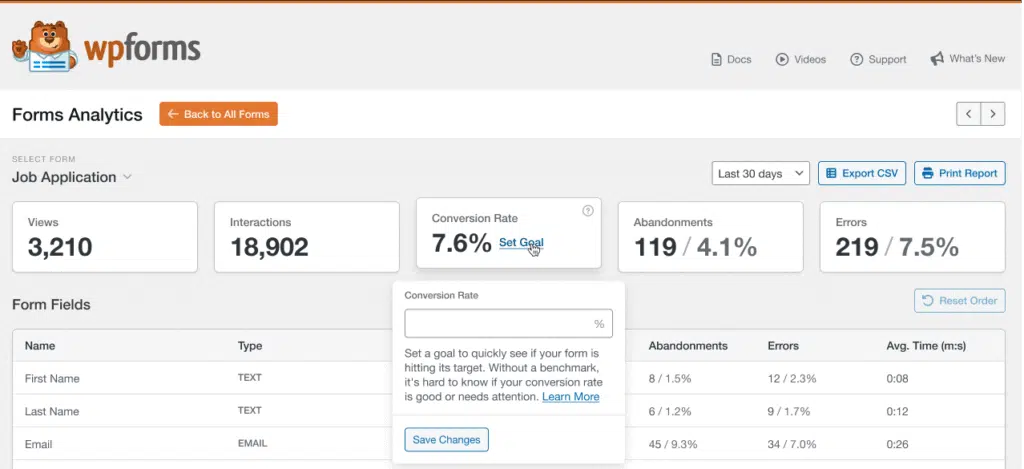Select the First Name field row

click(x=509, y=378)
